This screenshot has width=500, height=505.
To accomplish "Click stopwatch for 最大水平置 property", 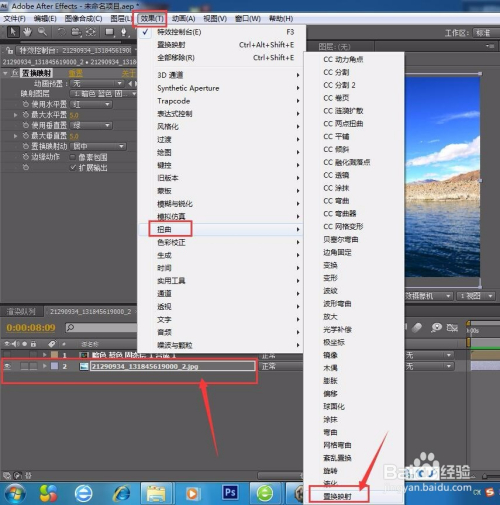I will click(25, 115).
